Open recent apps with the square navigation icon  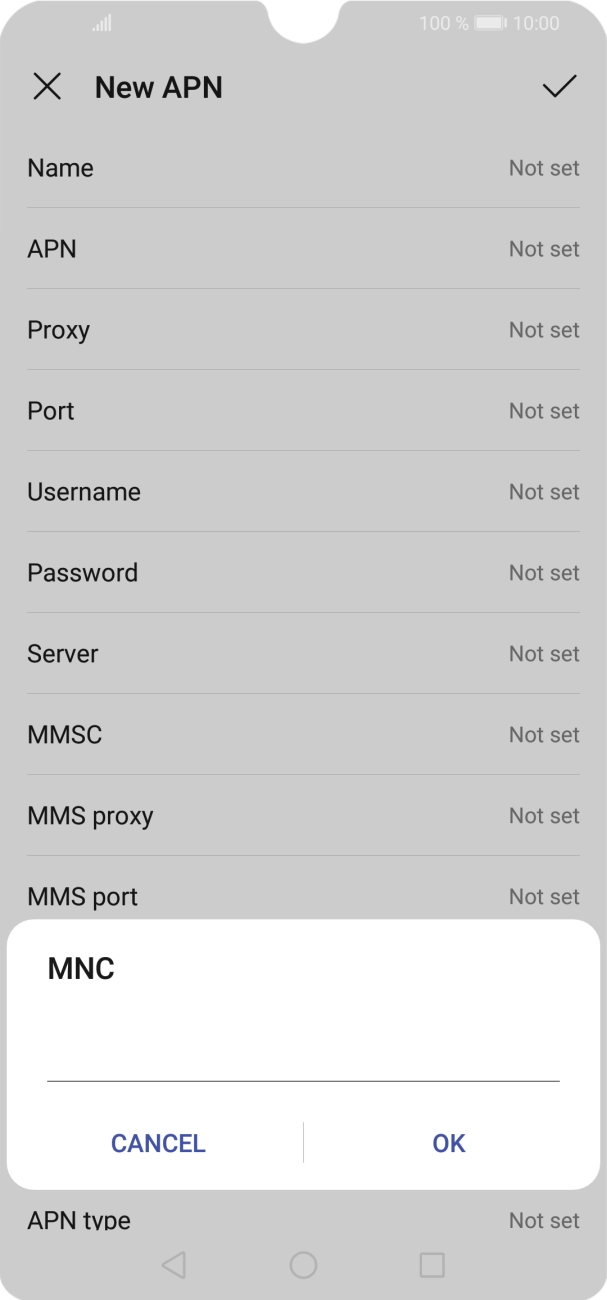pyautogui.click(x=431, y=1264)
